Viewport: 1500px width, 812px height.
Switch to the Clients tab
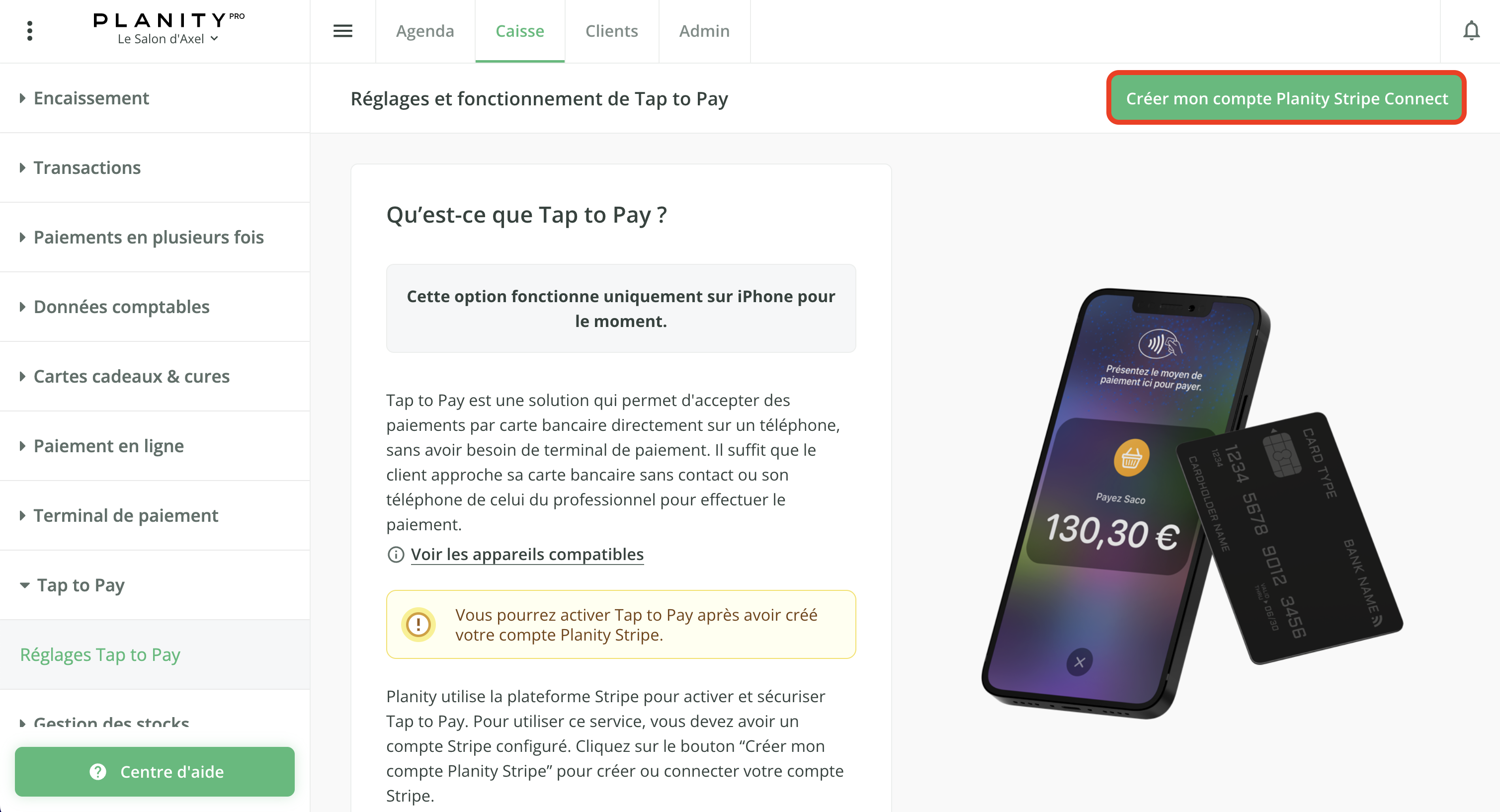(611, 31)
